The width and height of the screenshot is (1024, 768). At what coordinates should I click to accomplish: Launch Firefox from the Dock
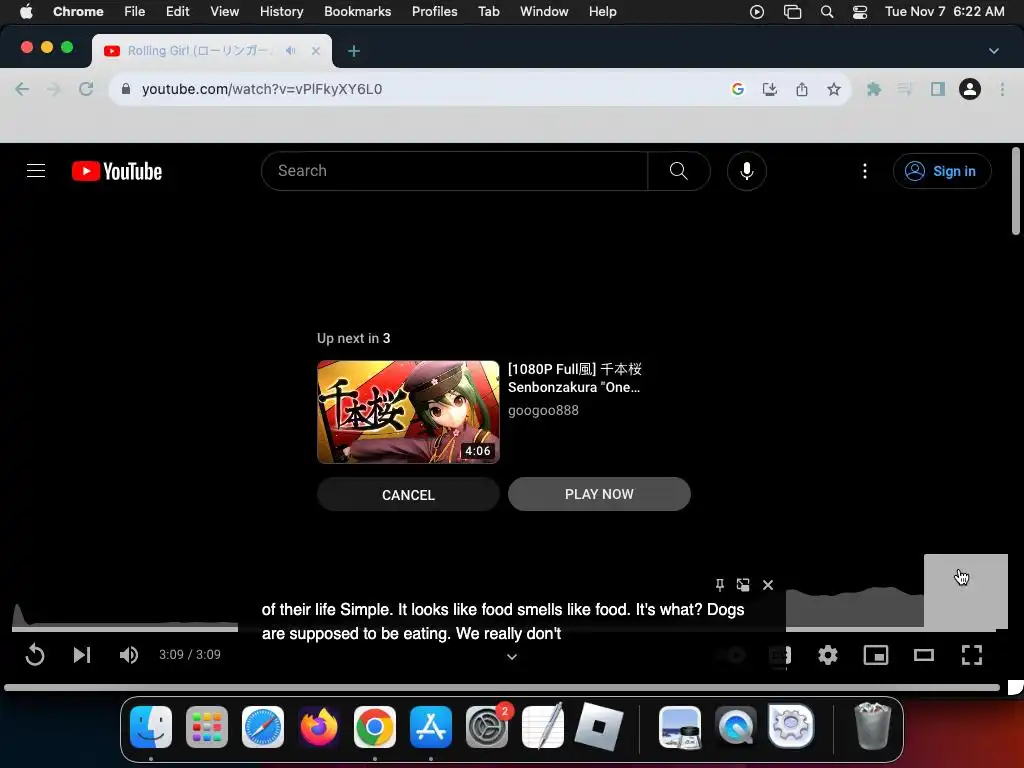(319, 727)
